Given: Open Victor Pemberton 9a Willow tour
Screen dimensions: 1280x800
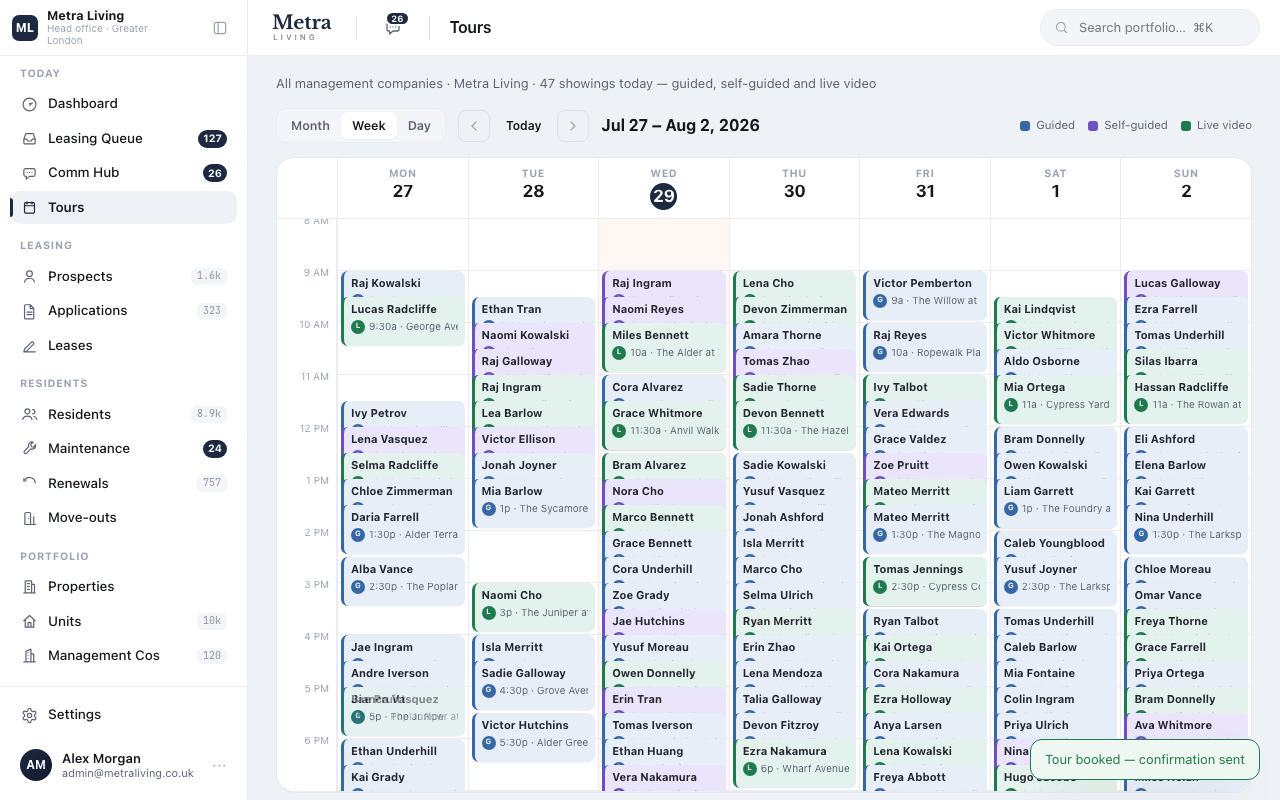Looking at the screenshot, I should 925,295.
